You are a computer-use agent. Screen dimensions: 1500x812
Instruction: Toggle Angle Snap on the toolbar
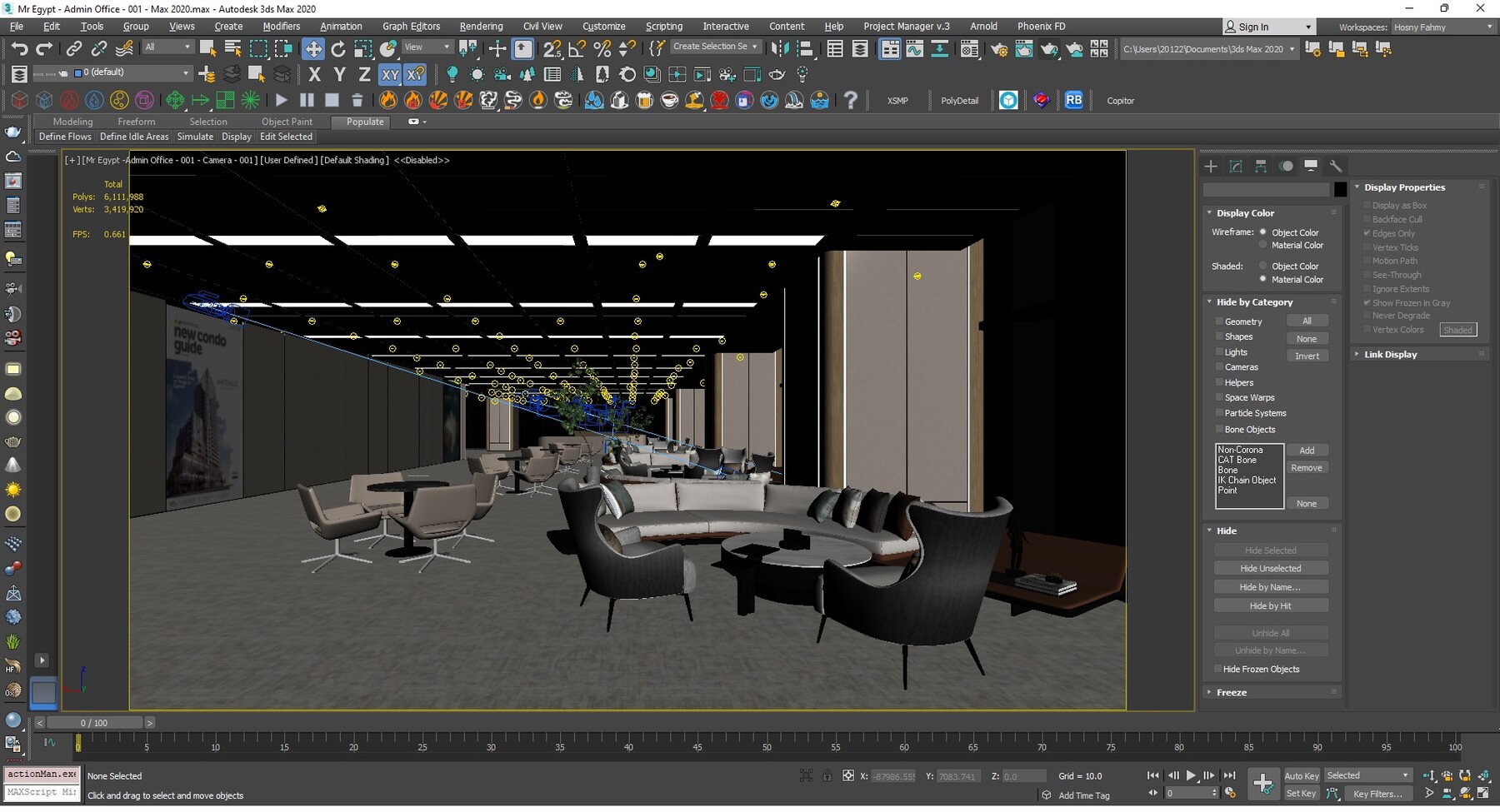pos(577,49)
